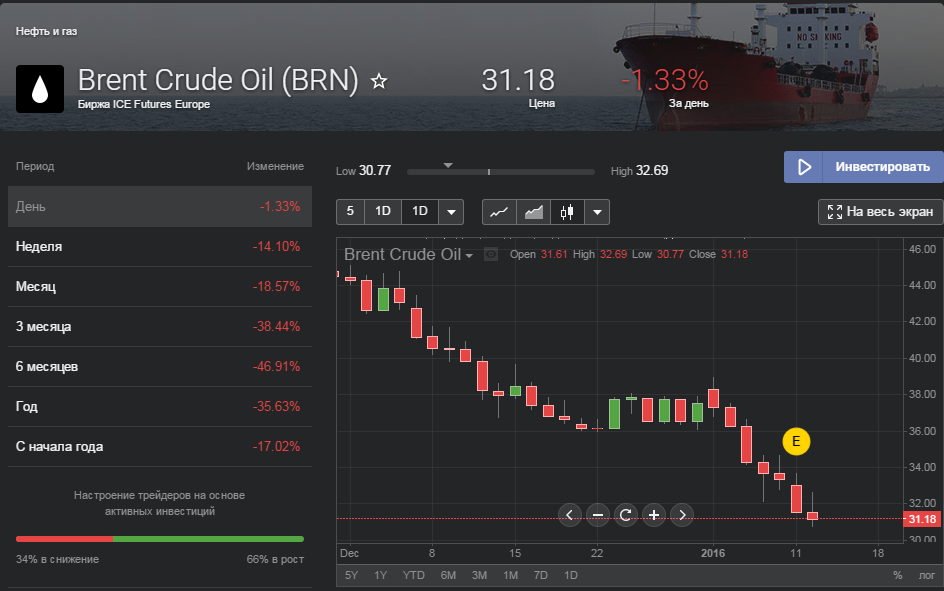This screenshot has width=944, height=591.
Task: Select the День period row
Action: click(x=160, y=206)
